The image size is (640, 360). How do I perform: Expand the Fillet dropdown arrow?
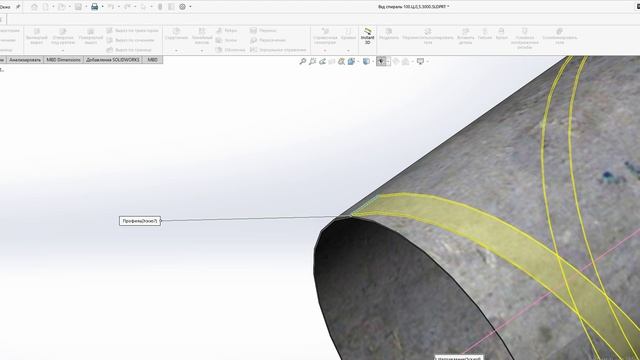176,51
